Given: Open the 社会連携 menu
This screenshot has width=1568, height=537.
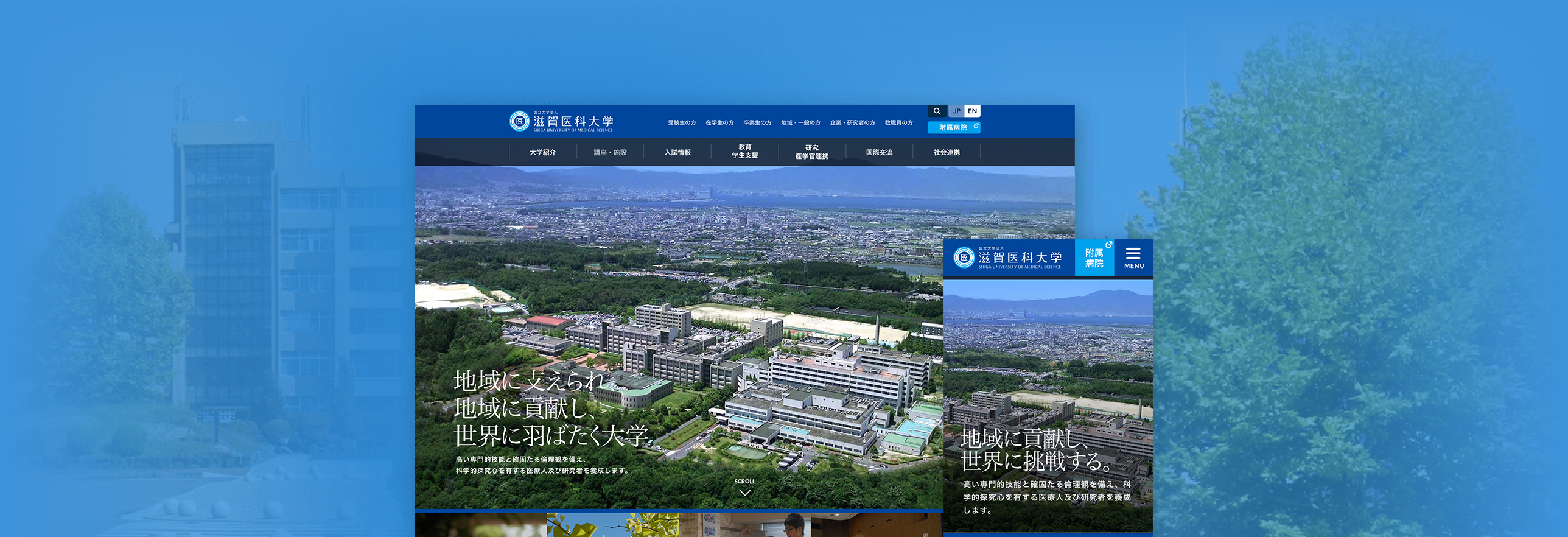Looking at the screenshot, I should pos(947,152).
